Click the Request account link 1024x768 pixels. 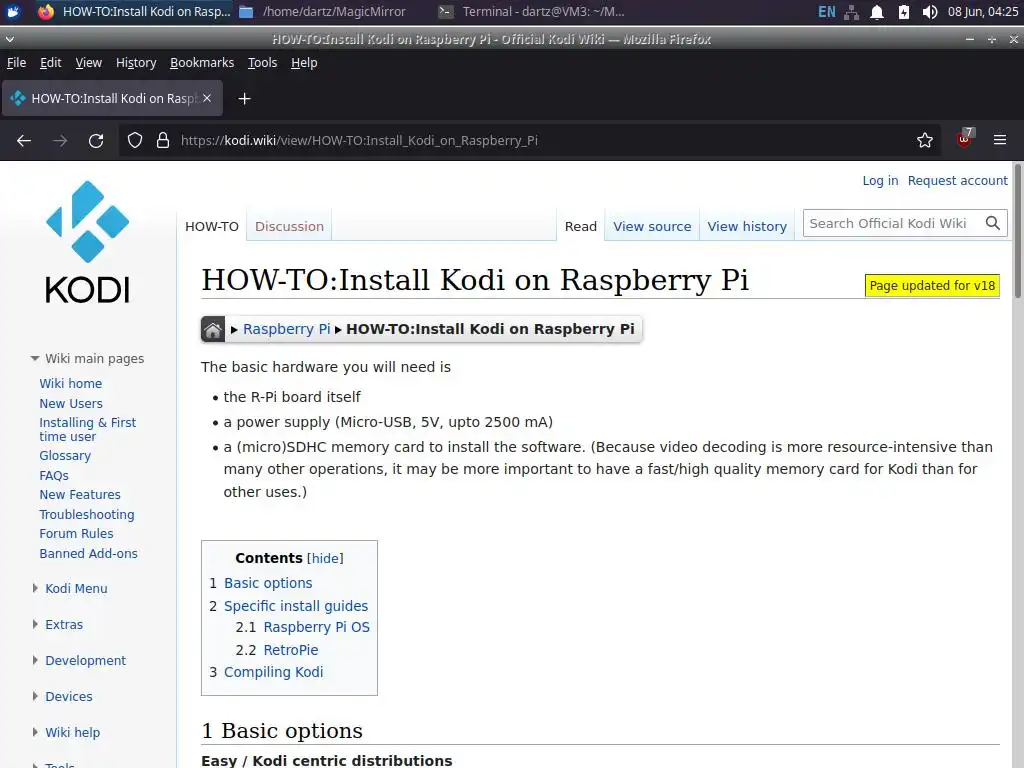[x=957, y=180]
